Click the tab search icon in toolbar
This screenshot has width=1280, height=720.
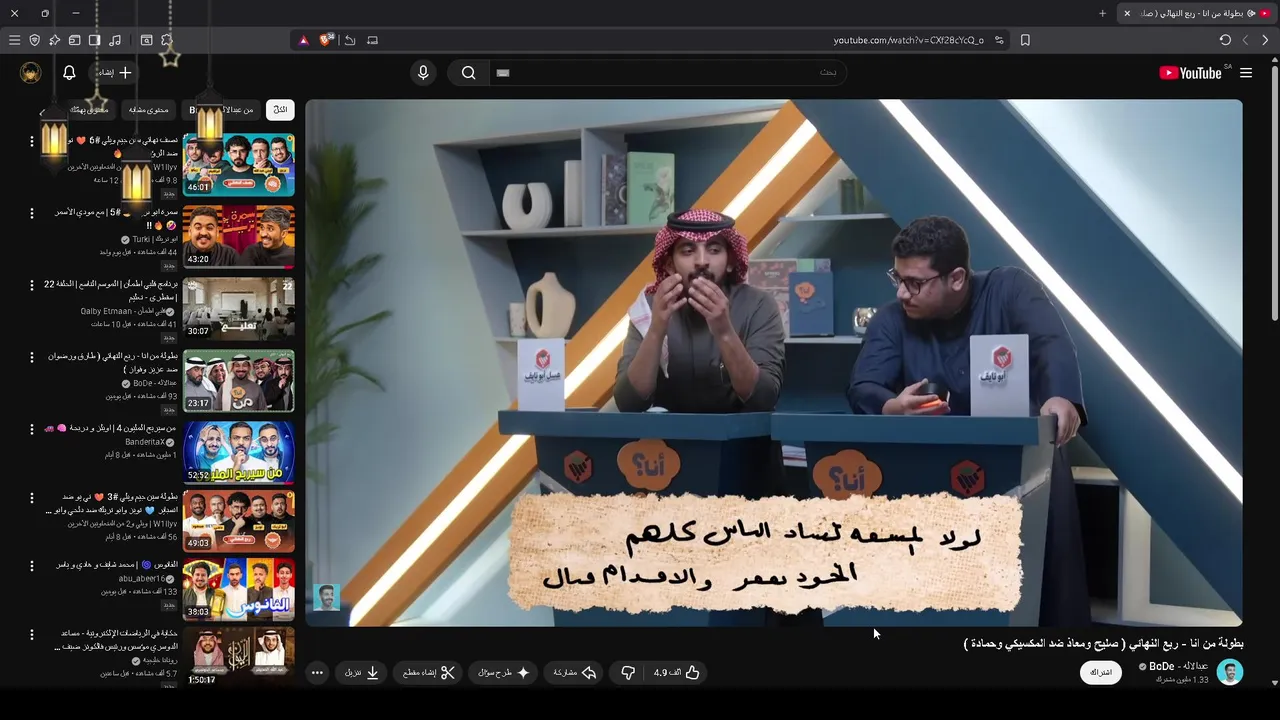coord(146,40)
